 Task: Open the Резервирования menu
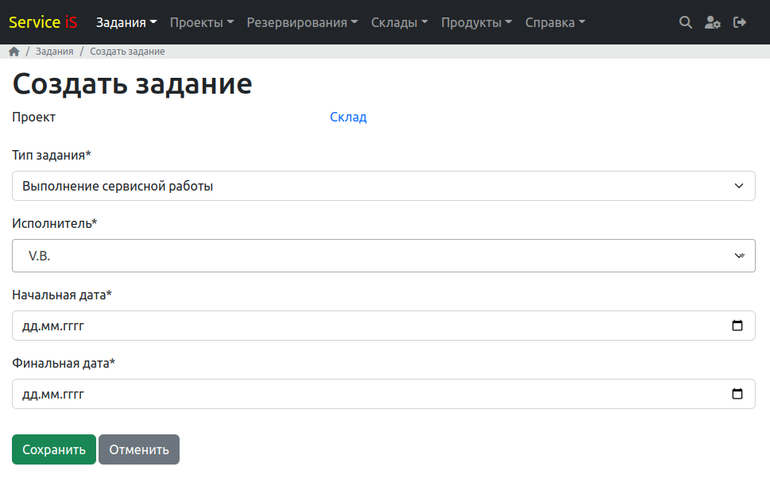point(302,23)
